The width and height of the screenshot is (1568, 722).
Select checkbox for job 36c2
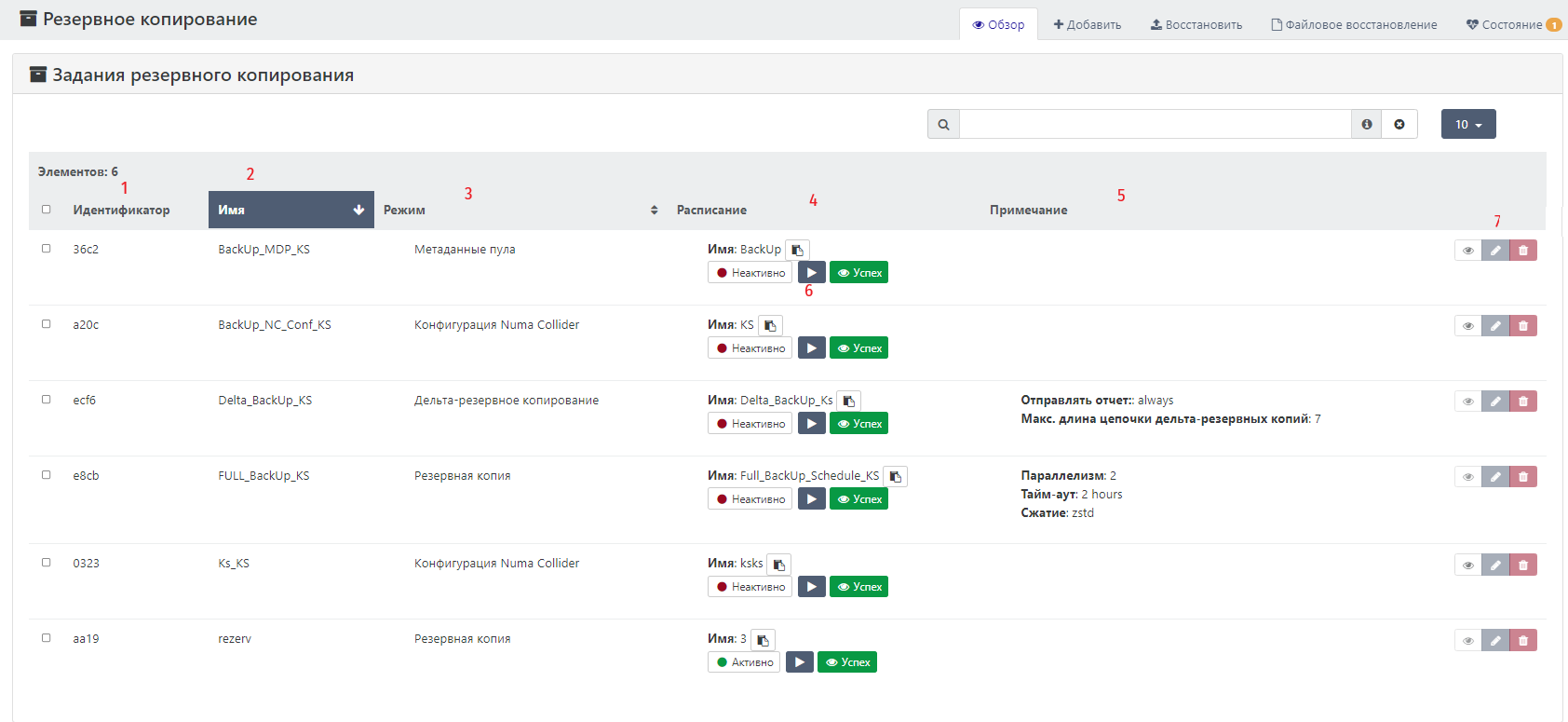click(x=46, y=248)
